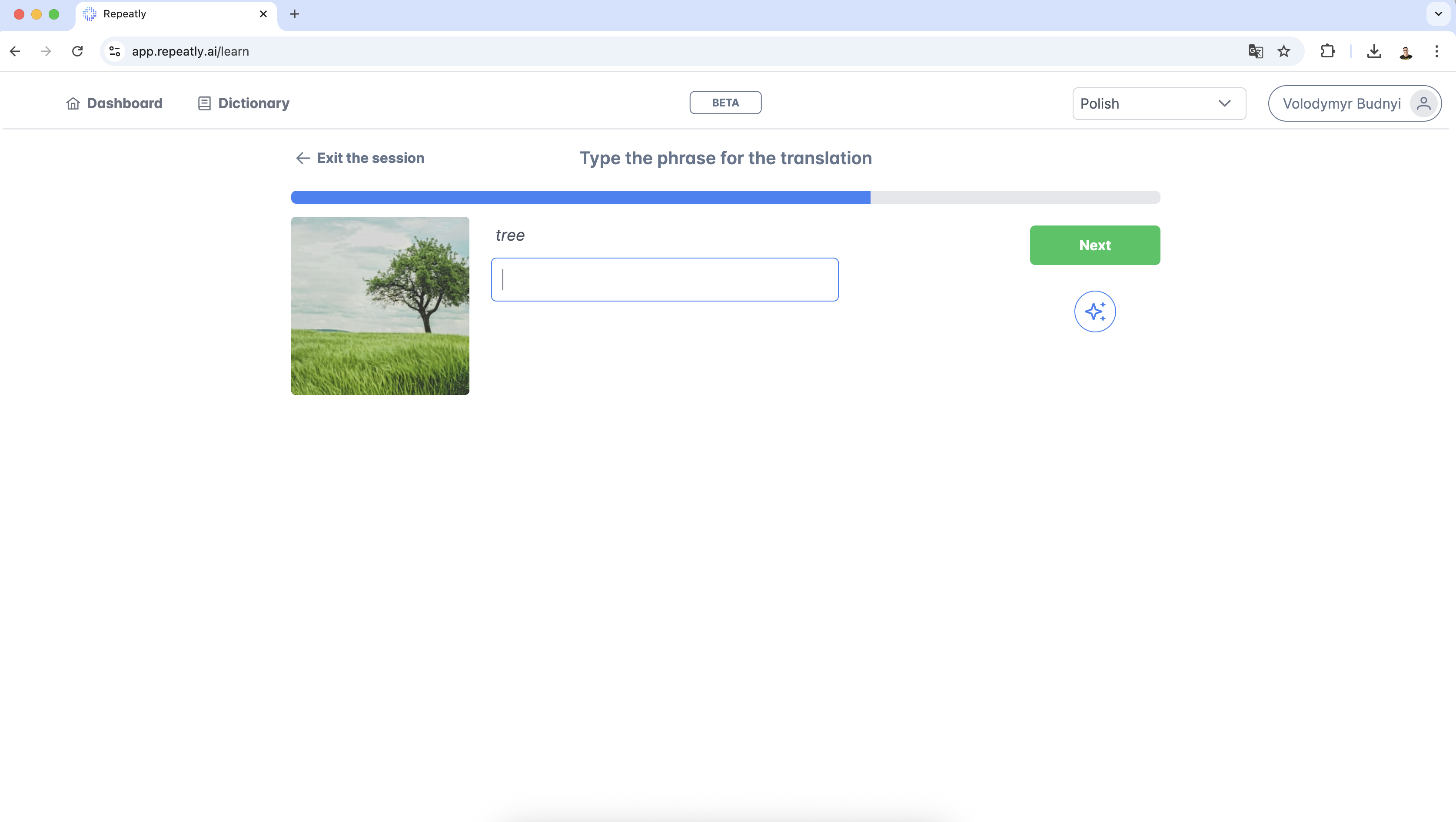Viewport: 1456px width, 822px height.
Task: Click the tree photo thumbnail
Action: 380,305
